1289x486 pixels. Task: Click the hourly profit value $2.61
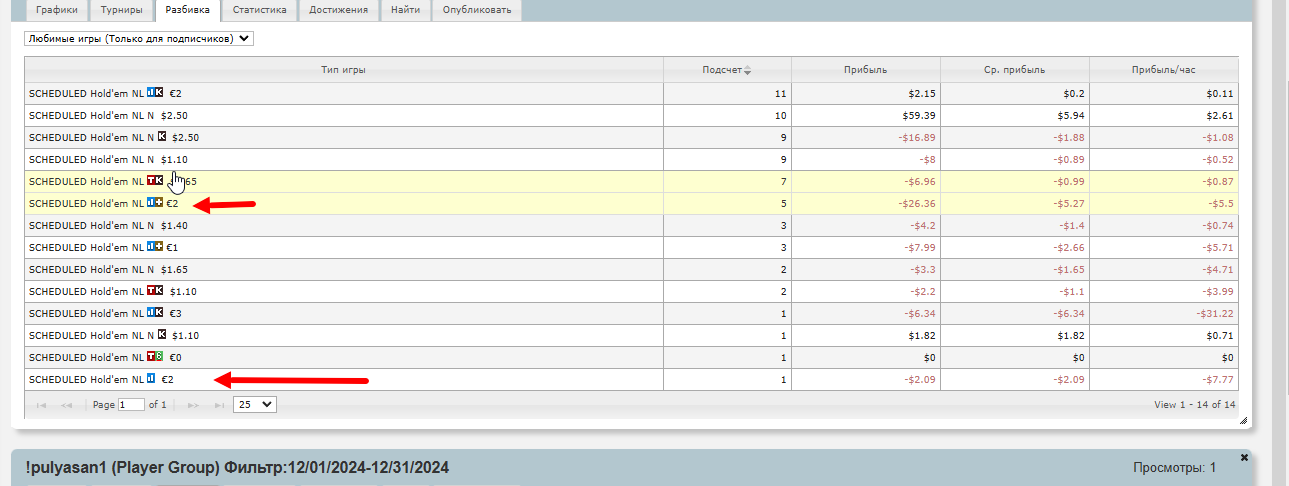1220,115
